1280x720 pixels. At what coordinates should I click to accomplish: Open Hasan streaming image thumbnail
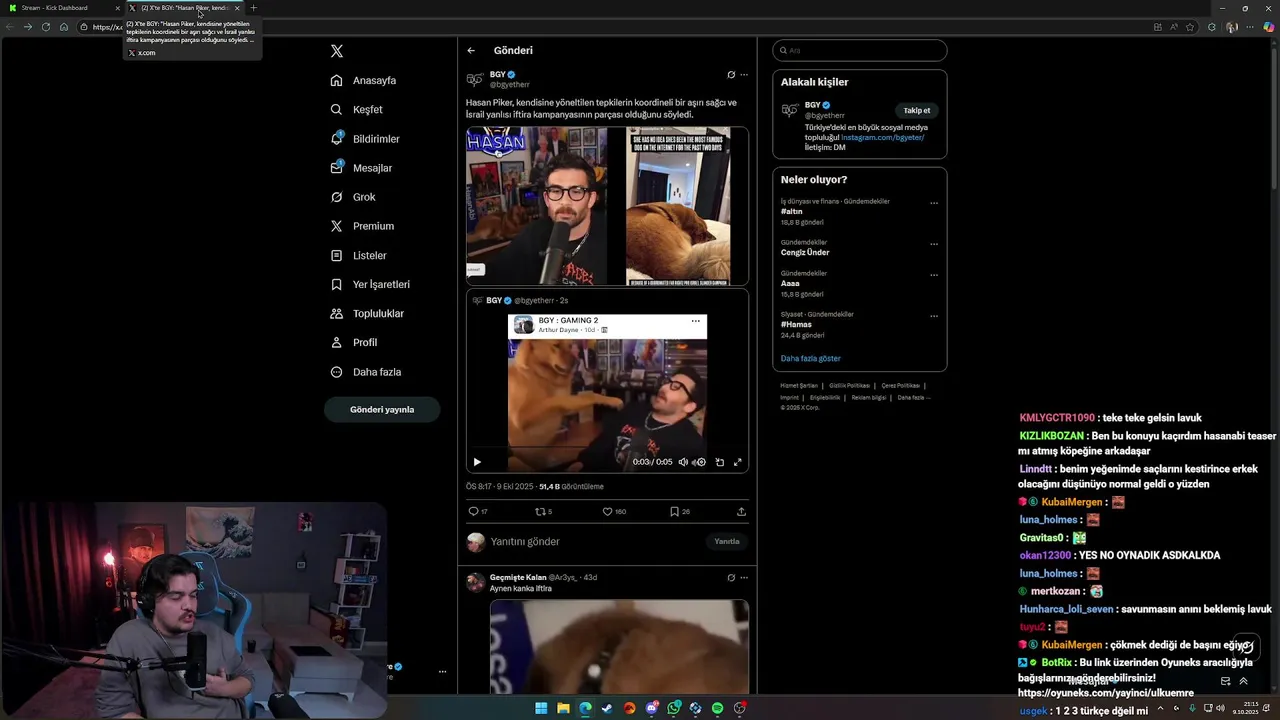(x=536, y=206)
